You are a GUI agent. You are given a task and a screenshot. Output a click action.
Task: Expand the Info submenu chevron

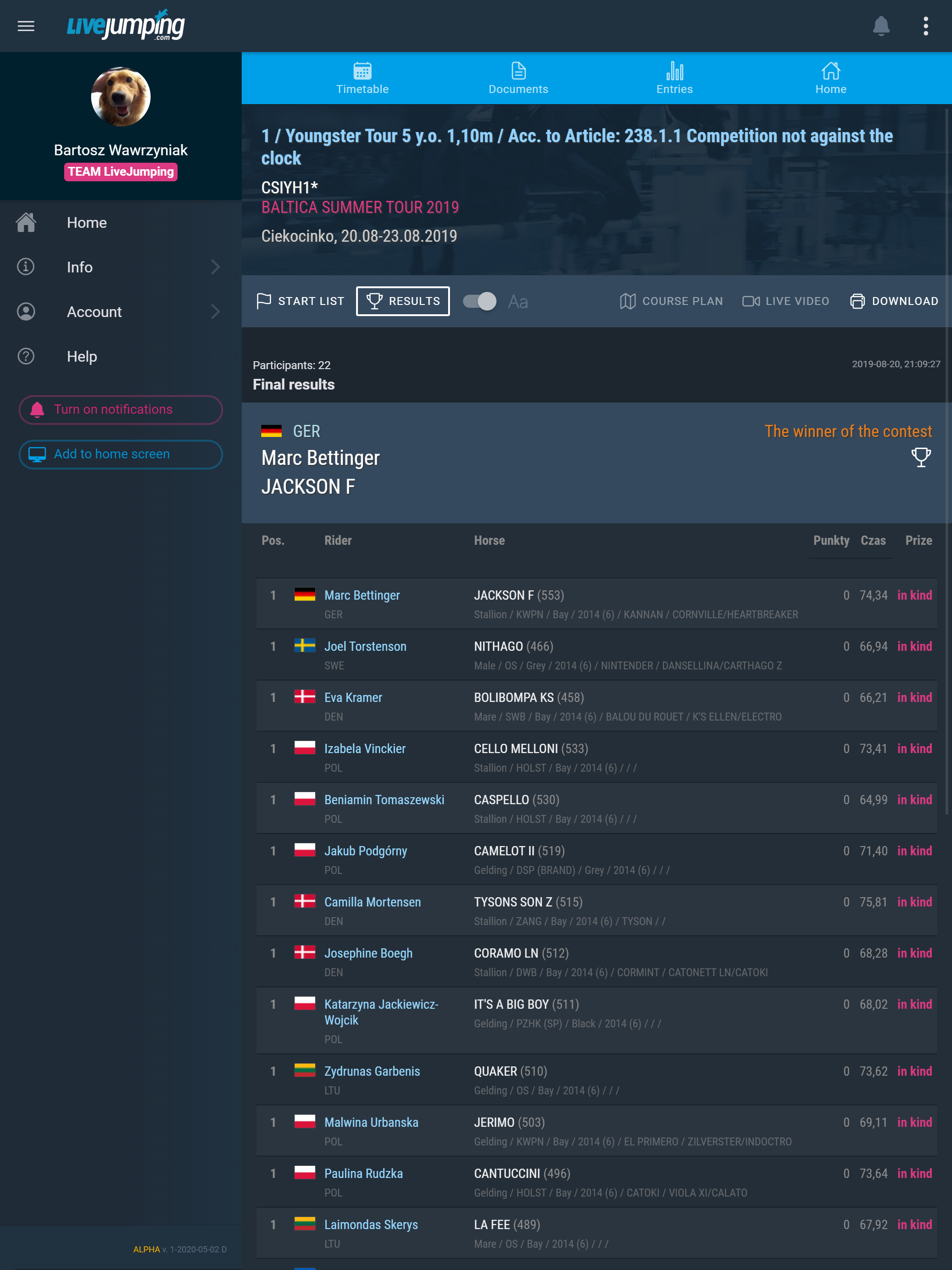click(215, 267)
